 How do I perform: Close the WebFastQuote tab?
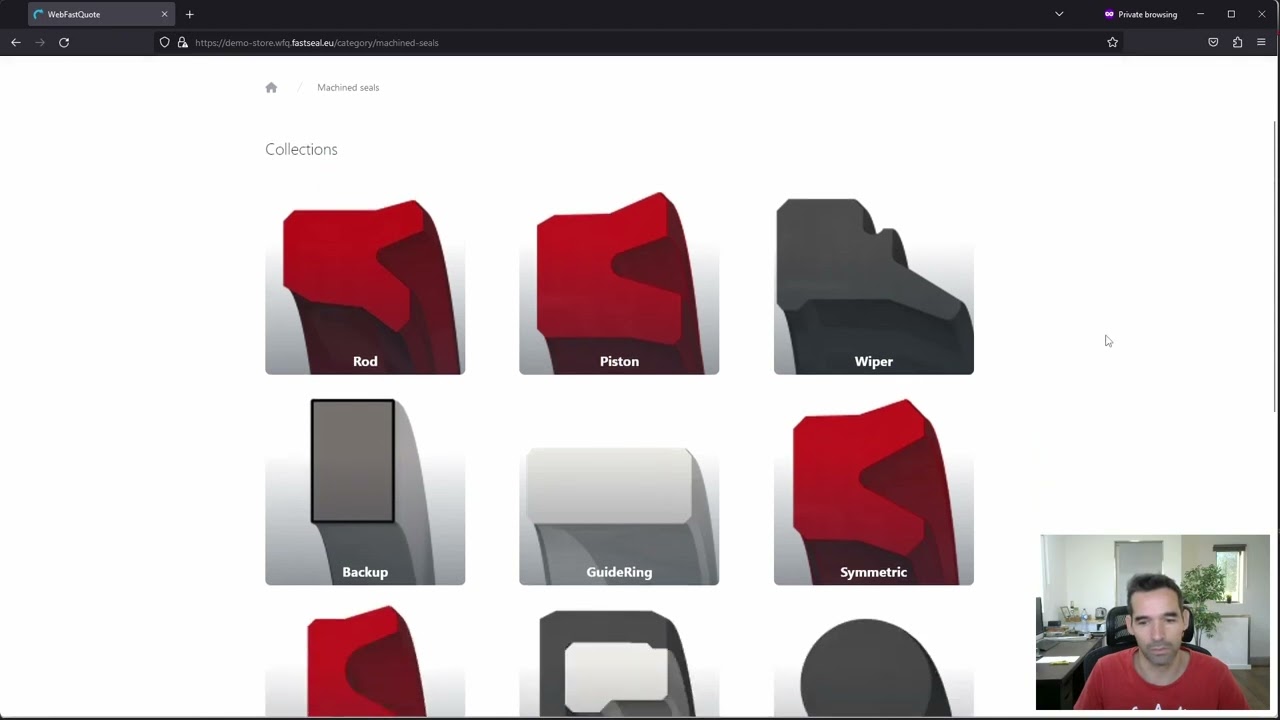164,14
